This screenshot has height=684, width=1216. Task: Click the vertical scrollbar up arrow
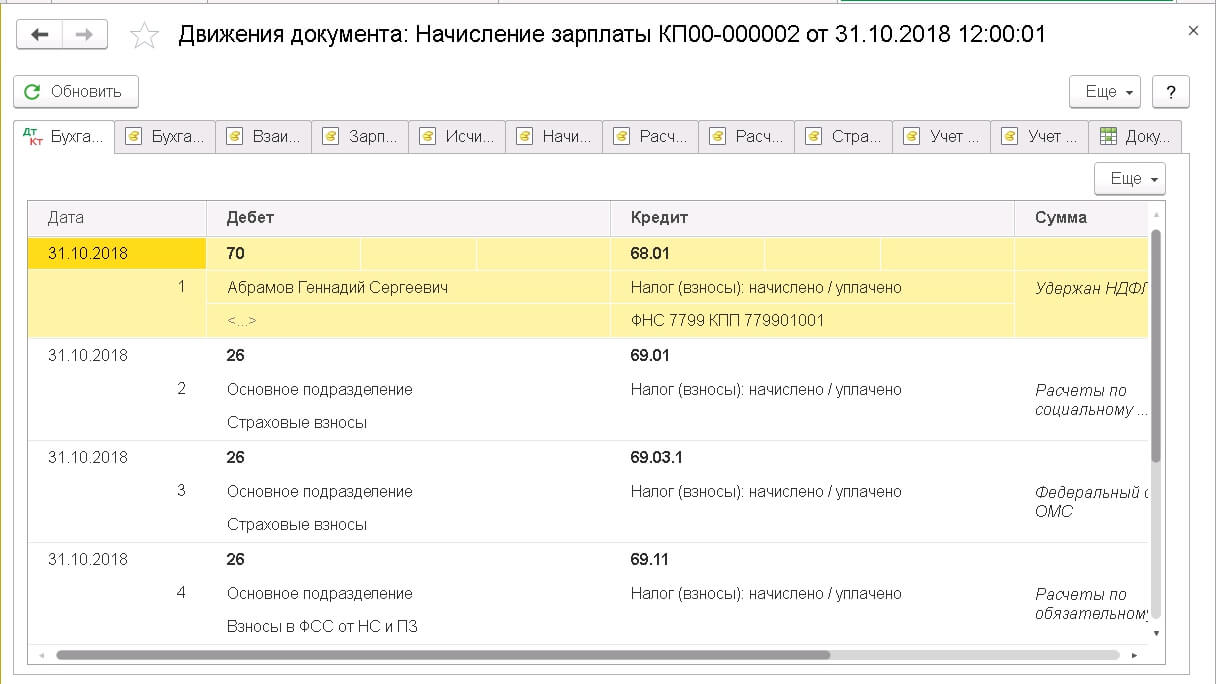(1157, 213)
